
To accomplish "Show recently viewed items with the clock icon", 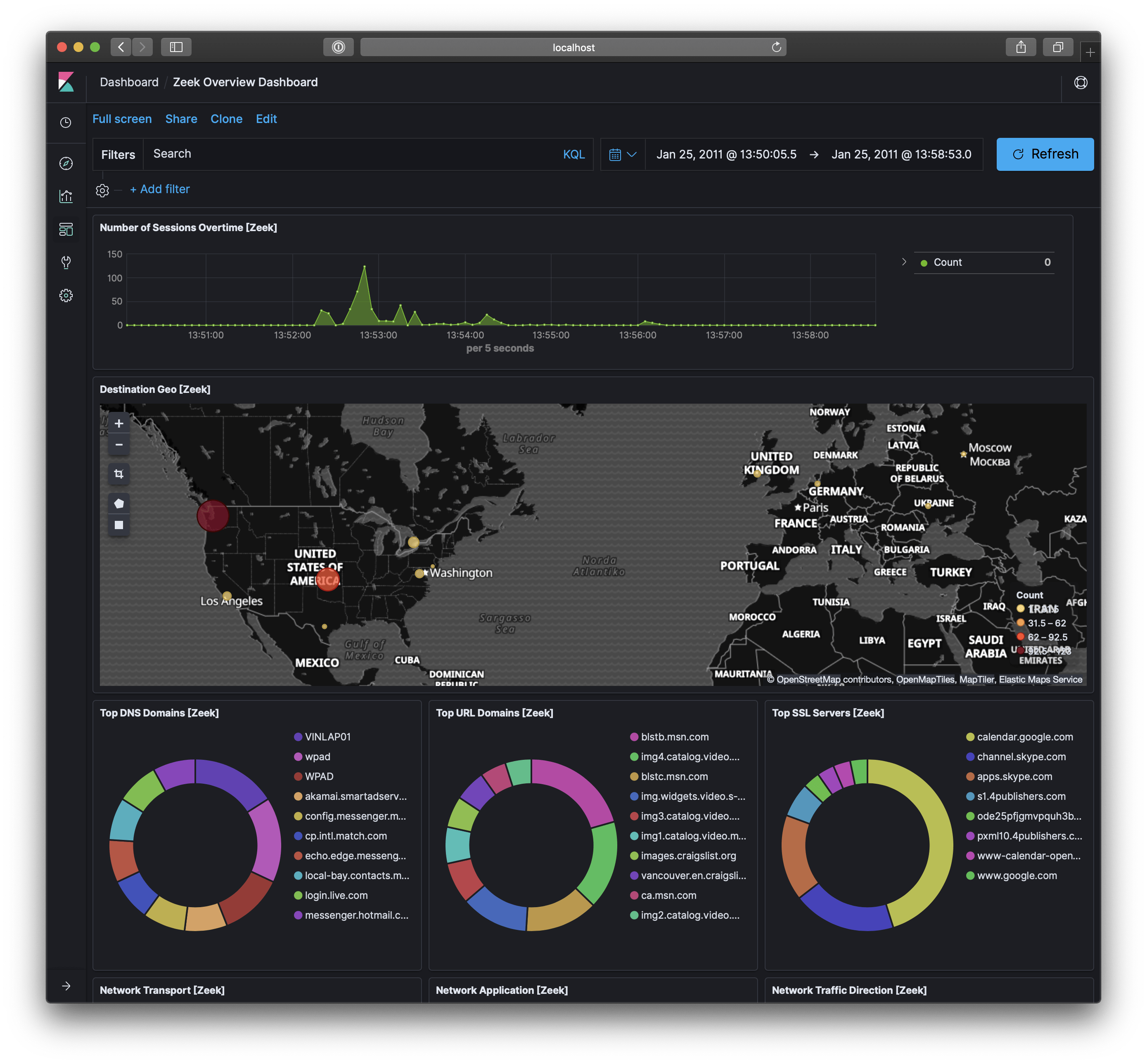I will tap(66, 123).
